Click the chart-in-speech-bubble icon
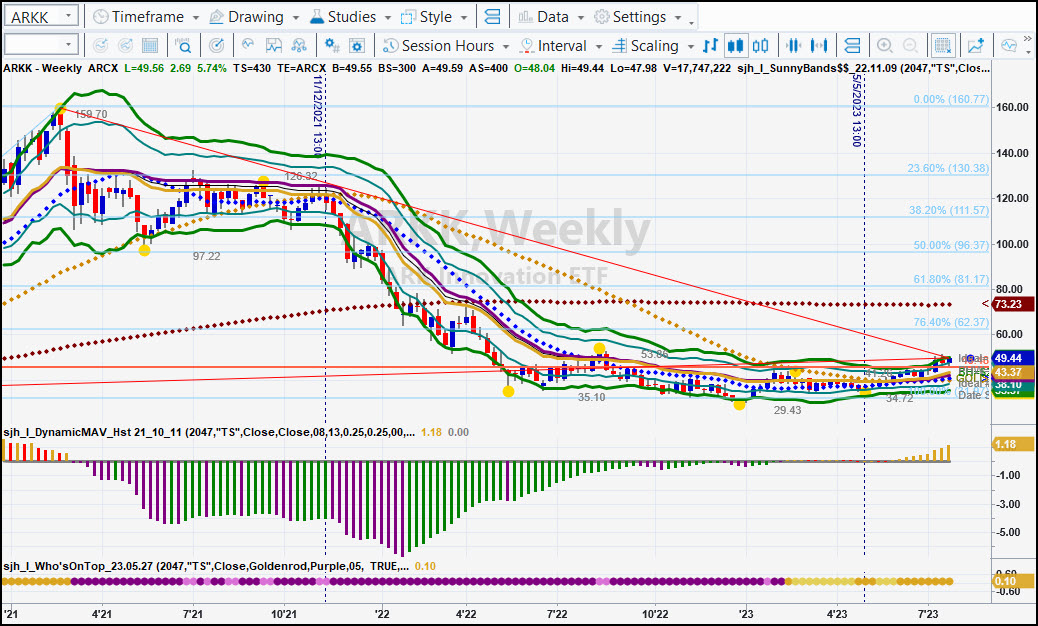This screenshot has height=626, width=1038. pyautogui.click(x=1009, y=46)
